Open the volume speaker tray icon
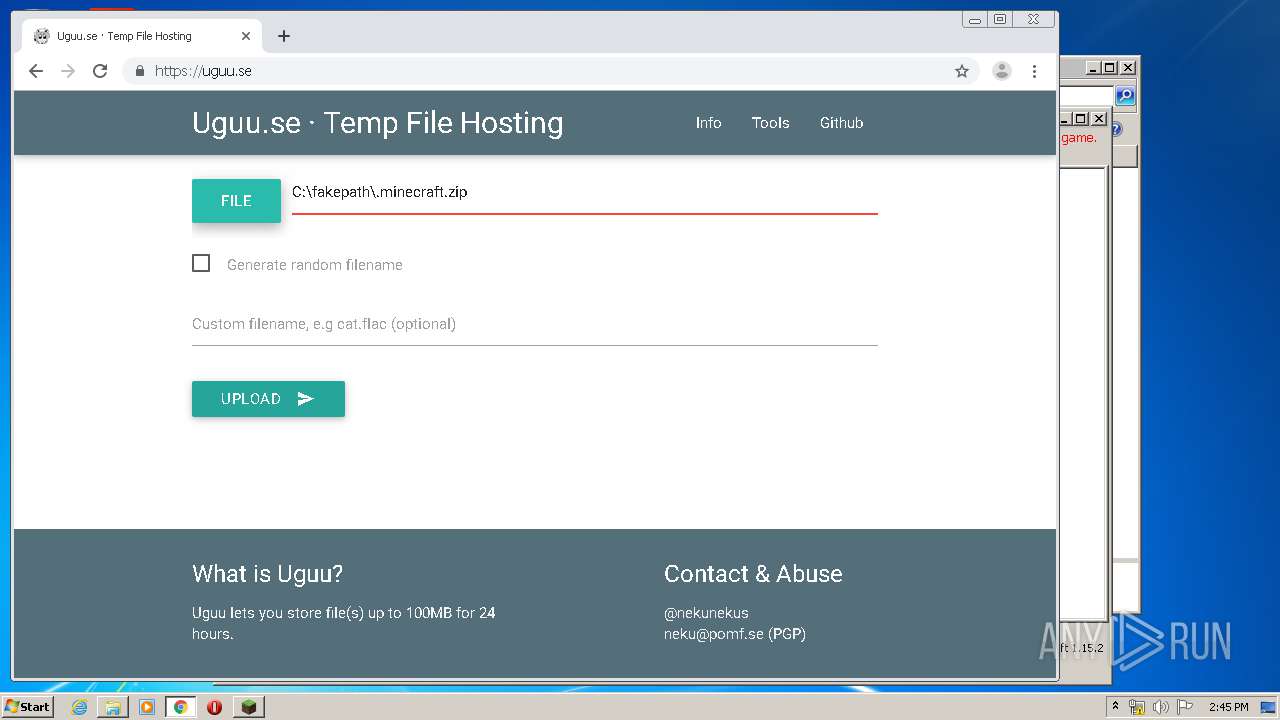1280x720 pixels. point(1160,707)
